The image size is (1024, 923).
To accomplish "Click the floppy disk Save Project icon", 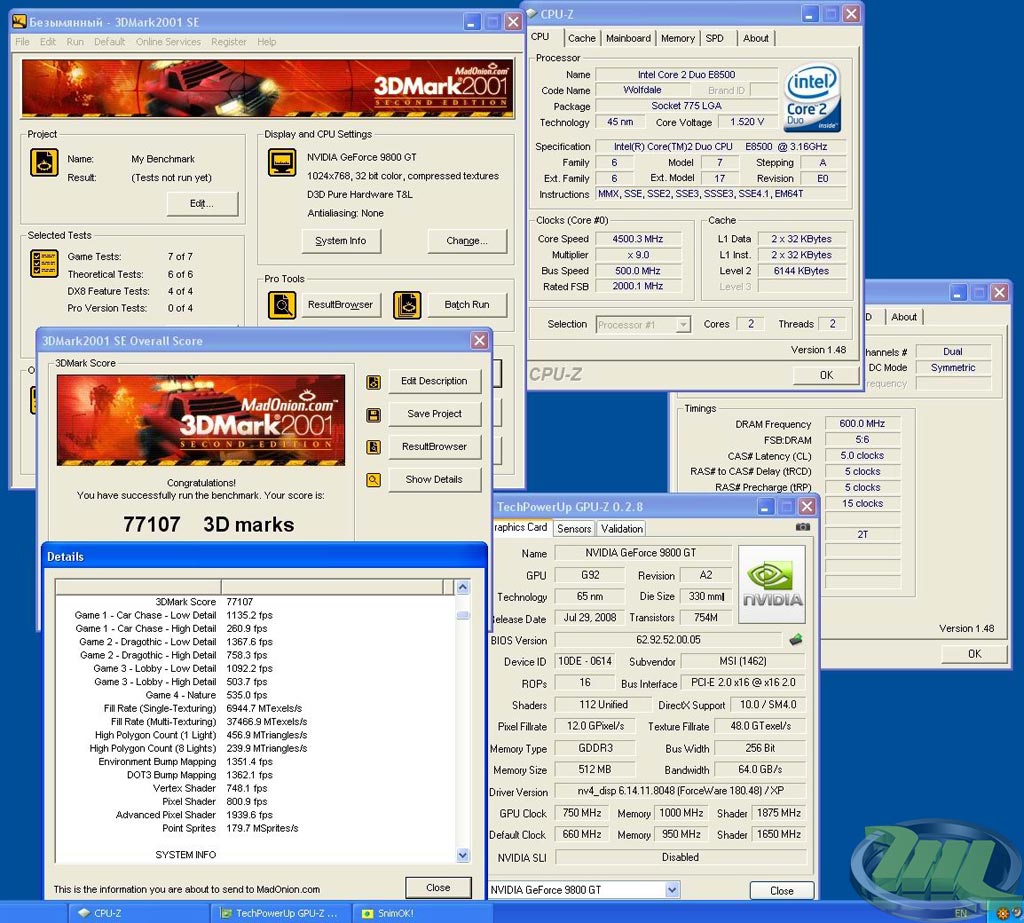I will [x=373, y=415].
